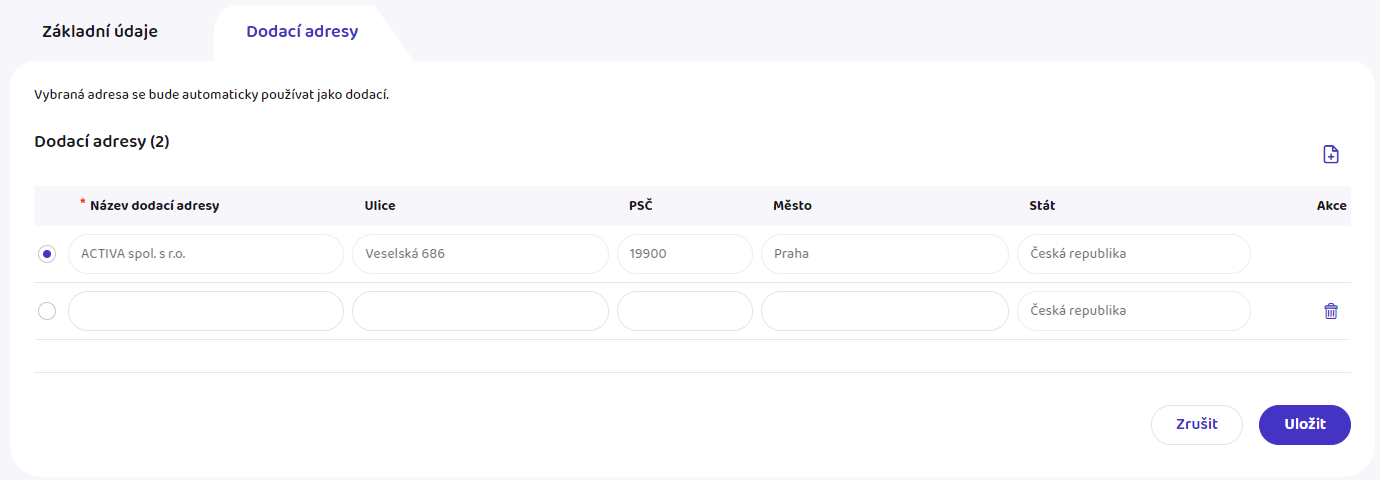The width and height of the screenshot is (1380, 480).
Task: Open the first row Česká republika country field
Action: click(1134, 254)
